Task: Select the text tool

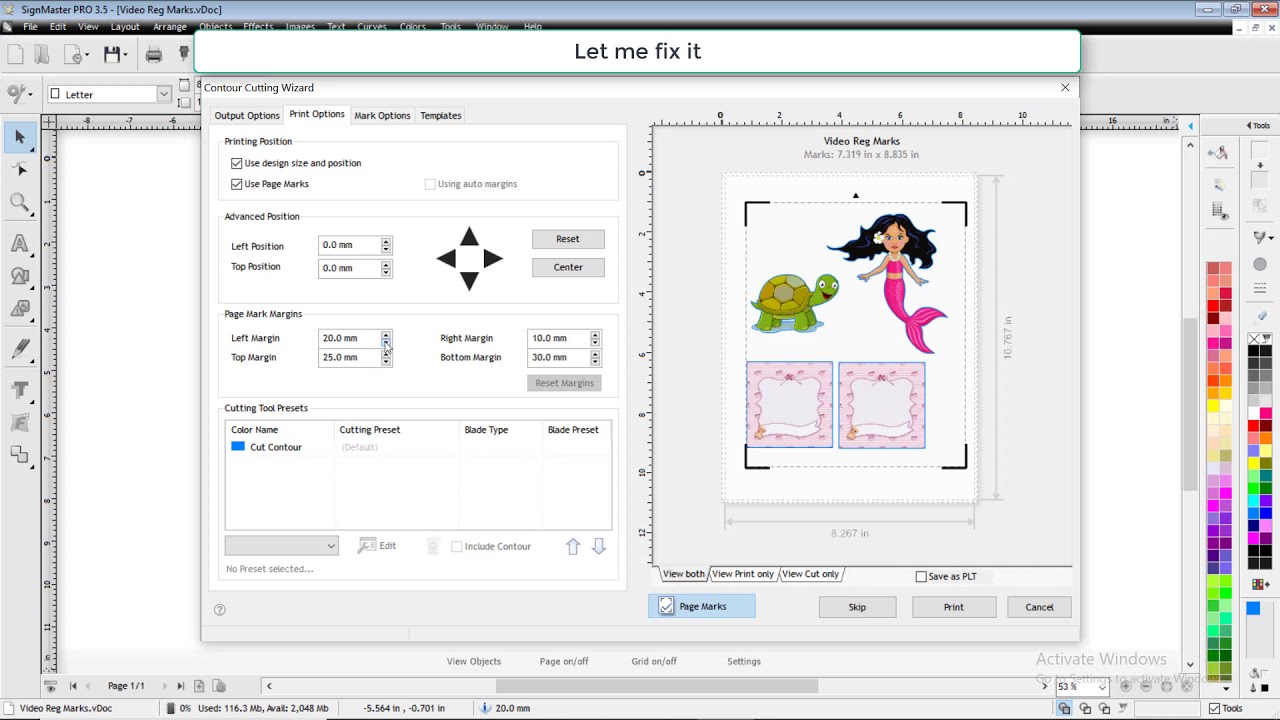Action: point(19,244)
